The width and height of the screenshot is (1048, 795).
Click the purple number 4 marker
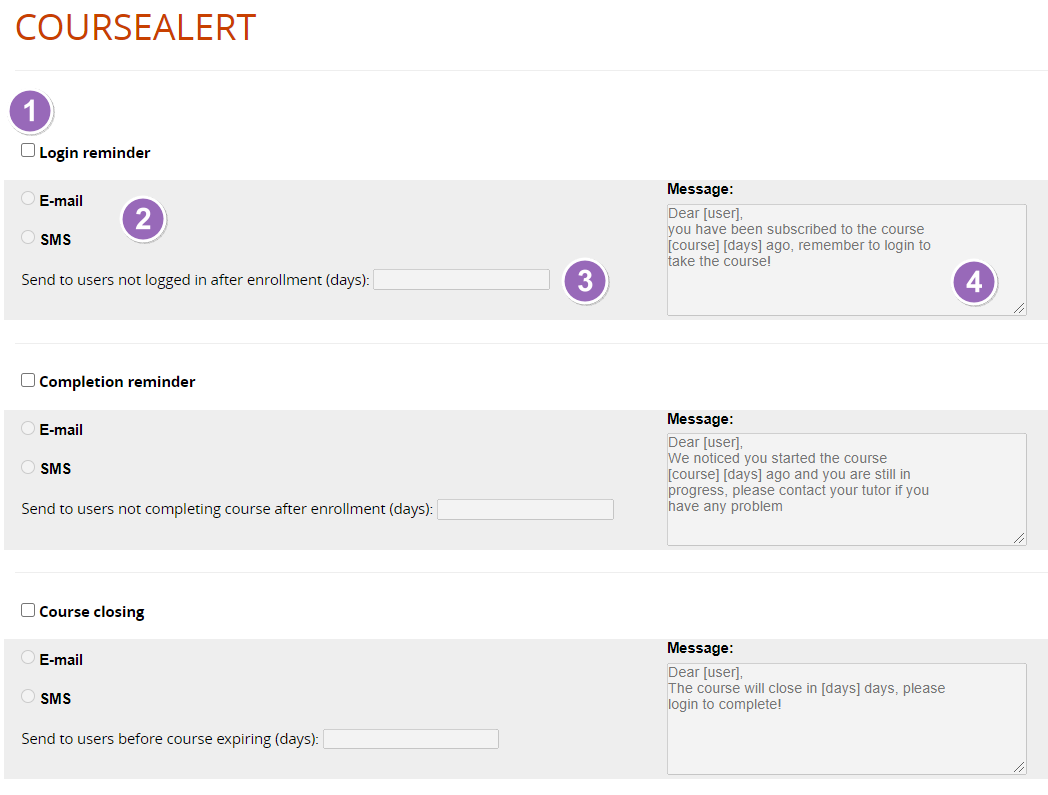974,282
